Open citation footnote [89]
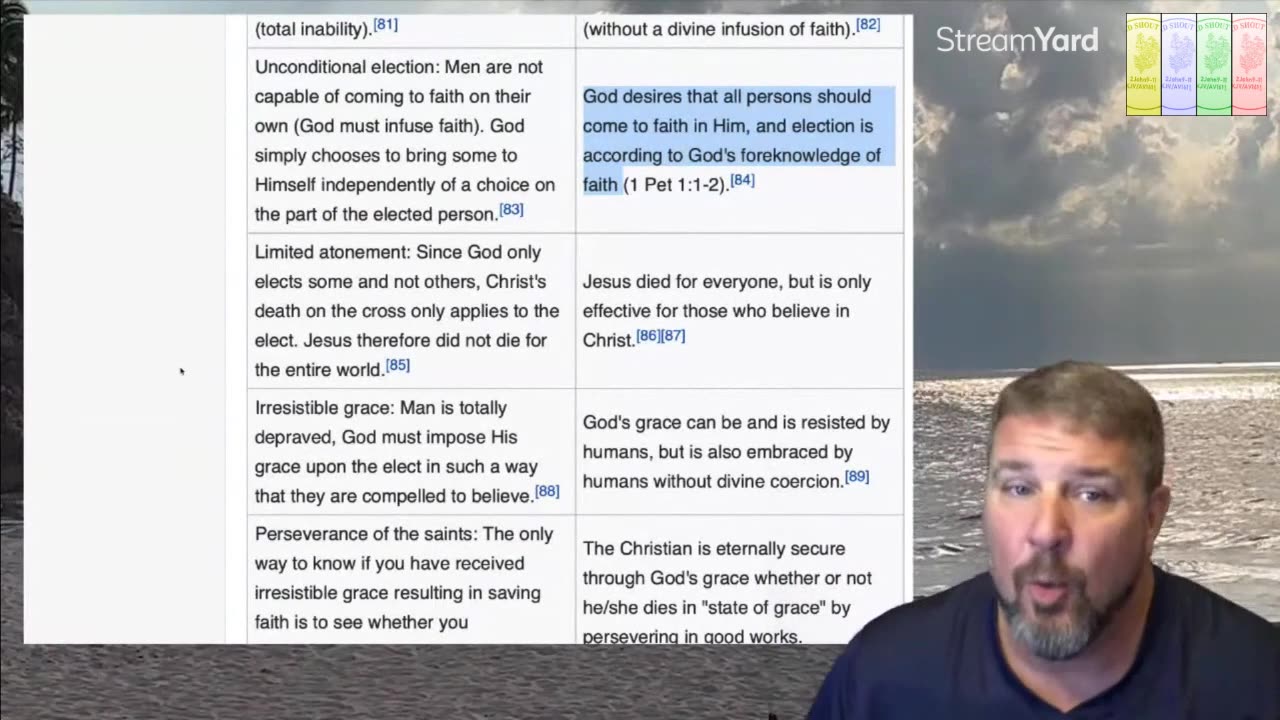1280x720 pixels. point(857,477)
